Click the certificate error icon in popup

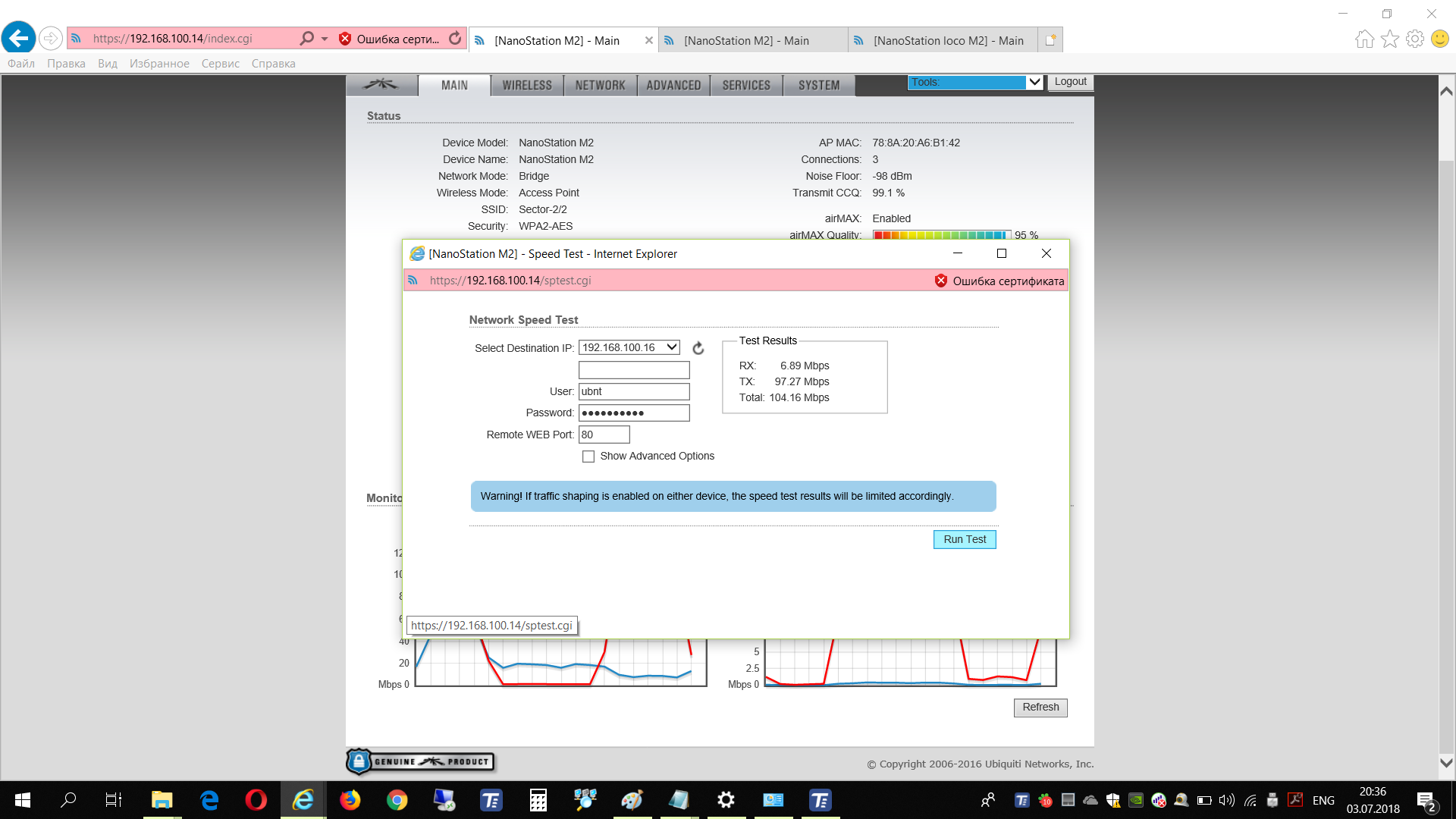click(x=940, y=281)
